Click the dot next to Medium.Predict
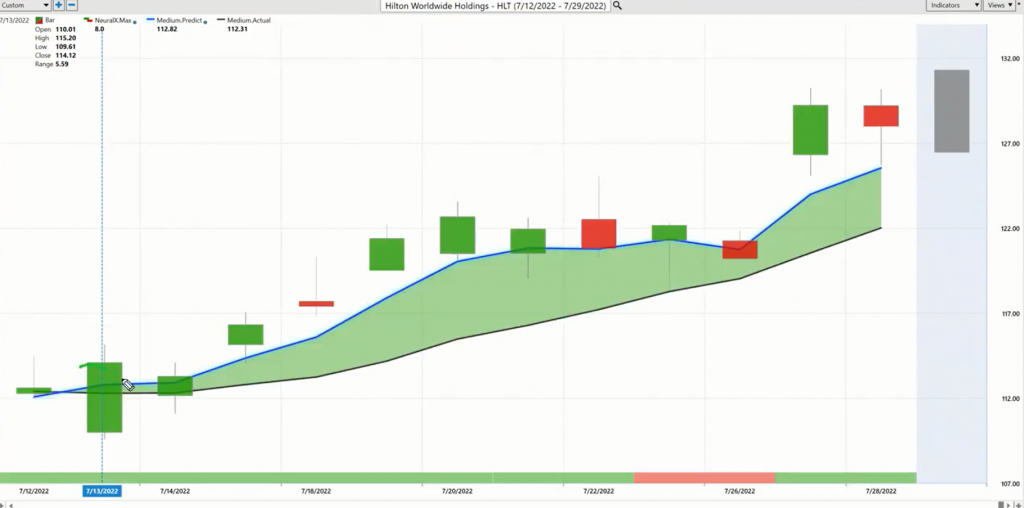The width and height of the screenshot is (1024, 508). [206, 22]
